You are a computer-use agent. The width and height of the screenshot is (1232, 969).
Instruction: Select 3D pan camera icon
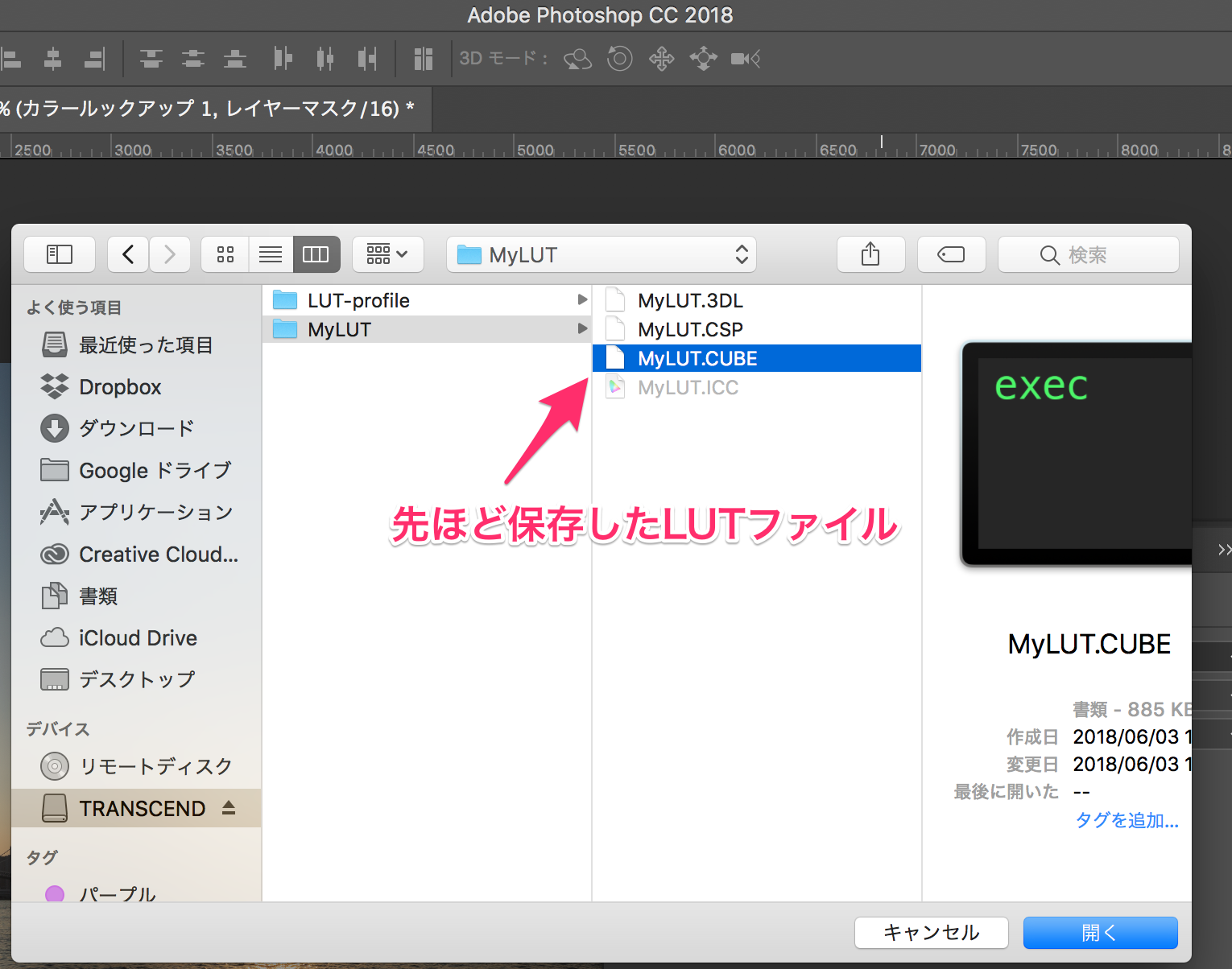[x=662, y=59]
